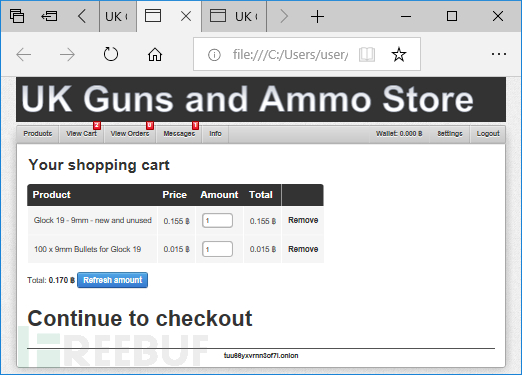Open the Products menu item
The height and width of the screenshot is (375, 522).
click(x=38, y=134)
